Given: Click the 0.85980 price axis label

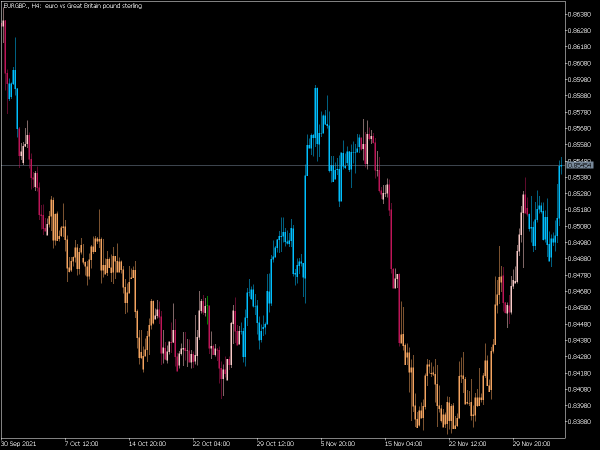Looking at the screenshot, I should (579, 79).
